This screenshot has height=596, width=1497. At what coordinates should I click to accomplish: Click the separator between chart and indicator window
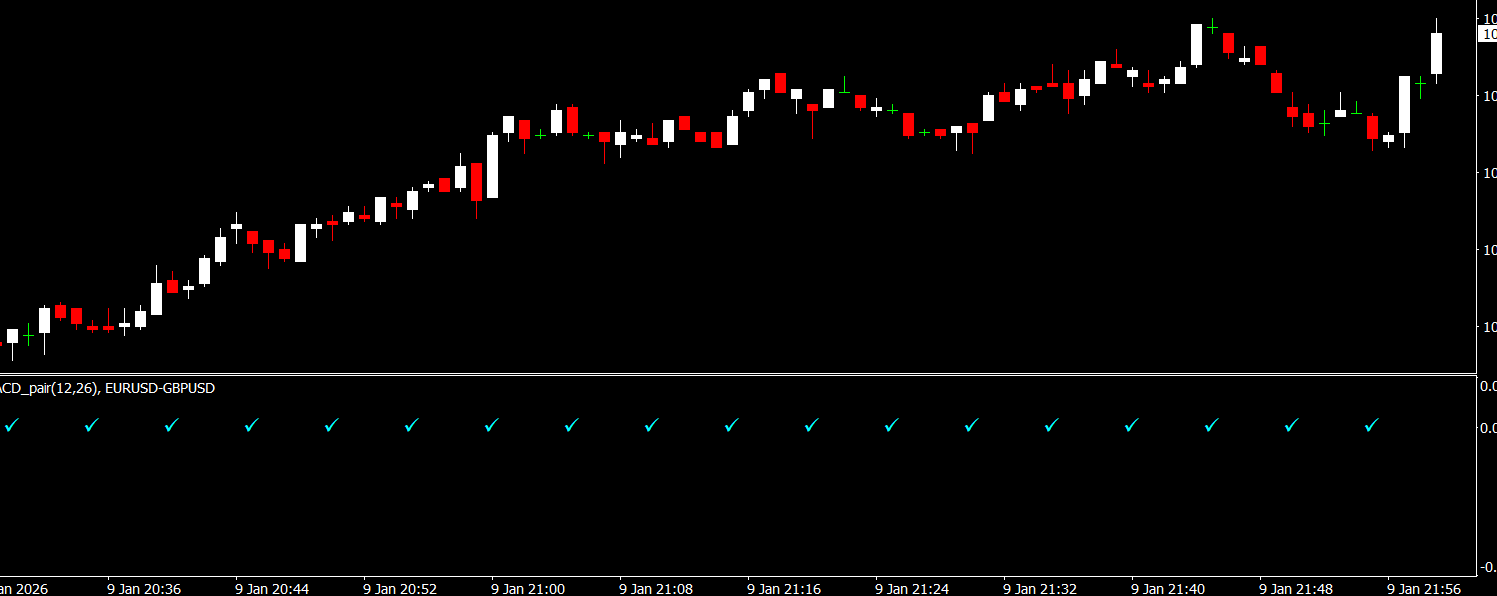tap(738, 375)
